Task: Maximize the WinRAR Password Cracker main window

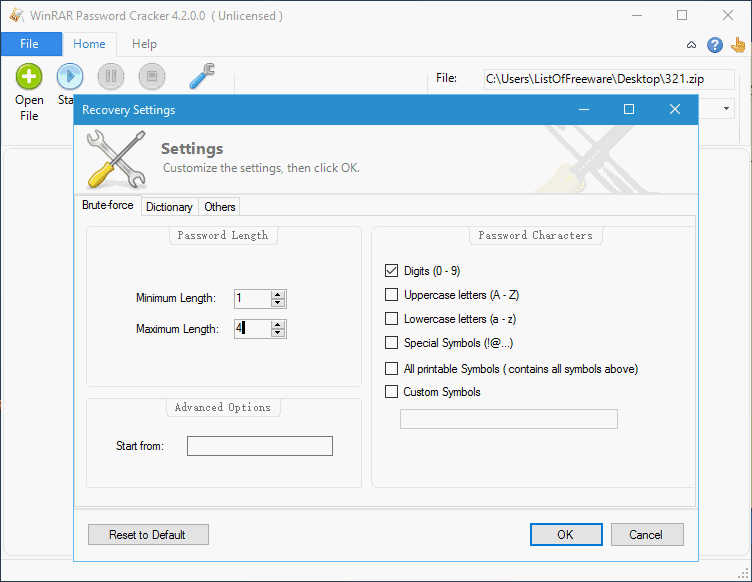Action: [682, 15]
